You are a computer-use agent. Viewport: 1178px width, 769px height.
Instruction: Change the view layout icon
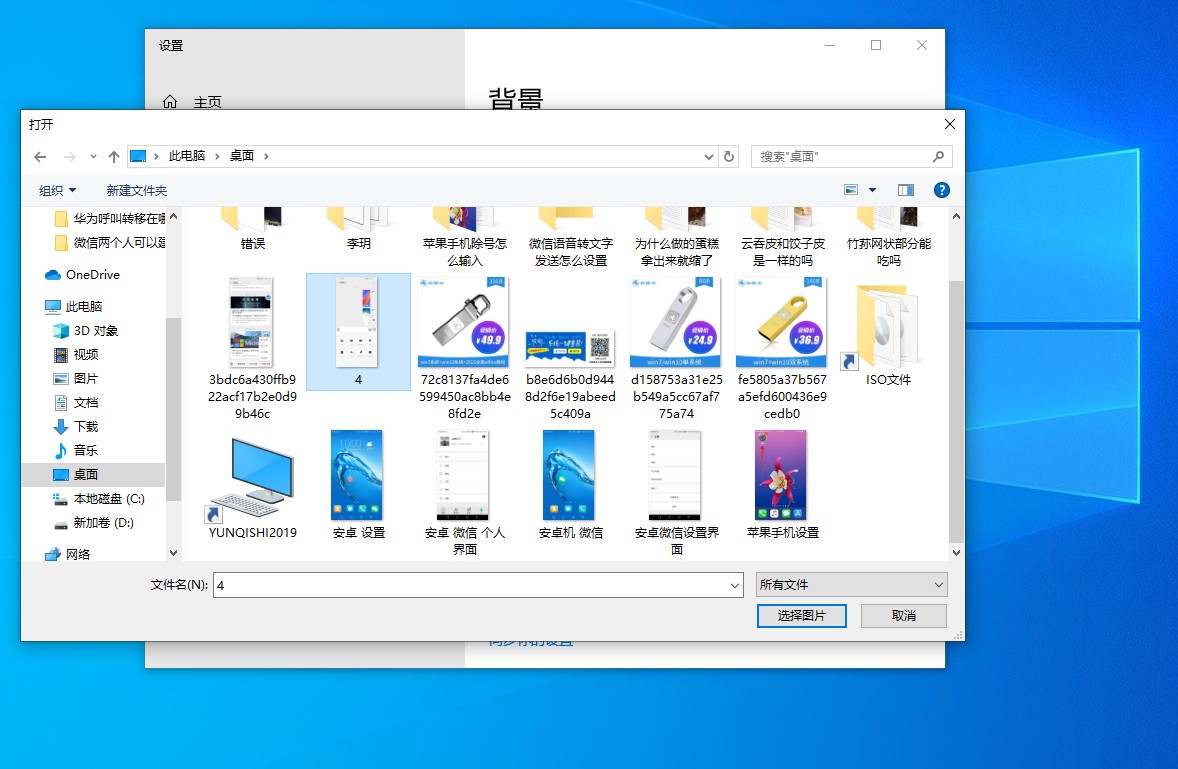coord(850,190)
